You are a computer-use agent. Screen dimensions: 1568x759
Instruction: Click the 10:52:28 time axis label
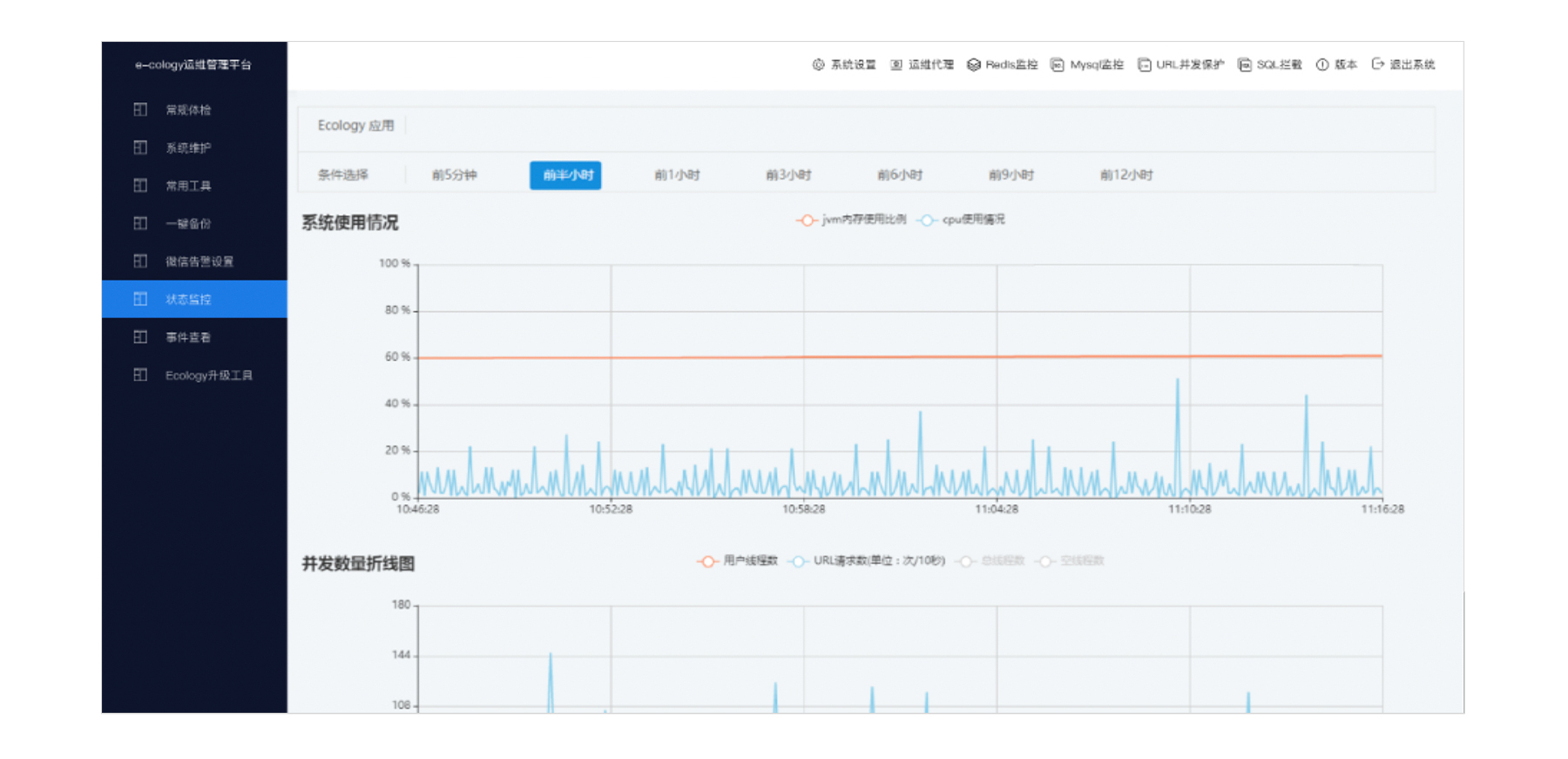[611, 509]
